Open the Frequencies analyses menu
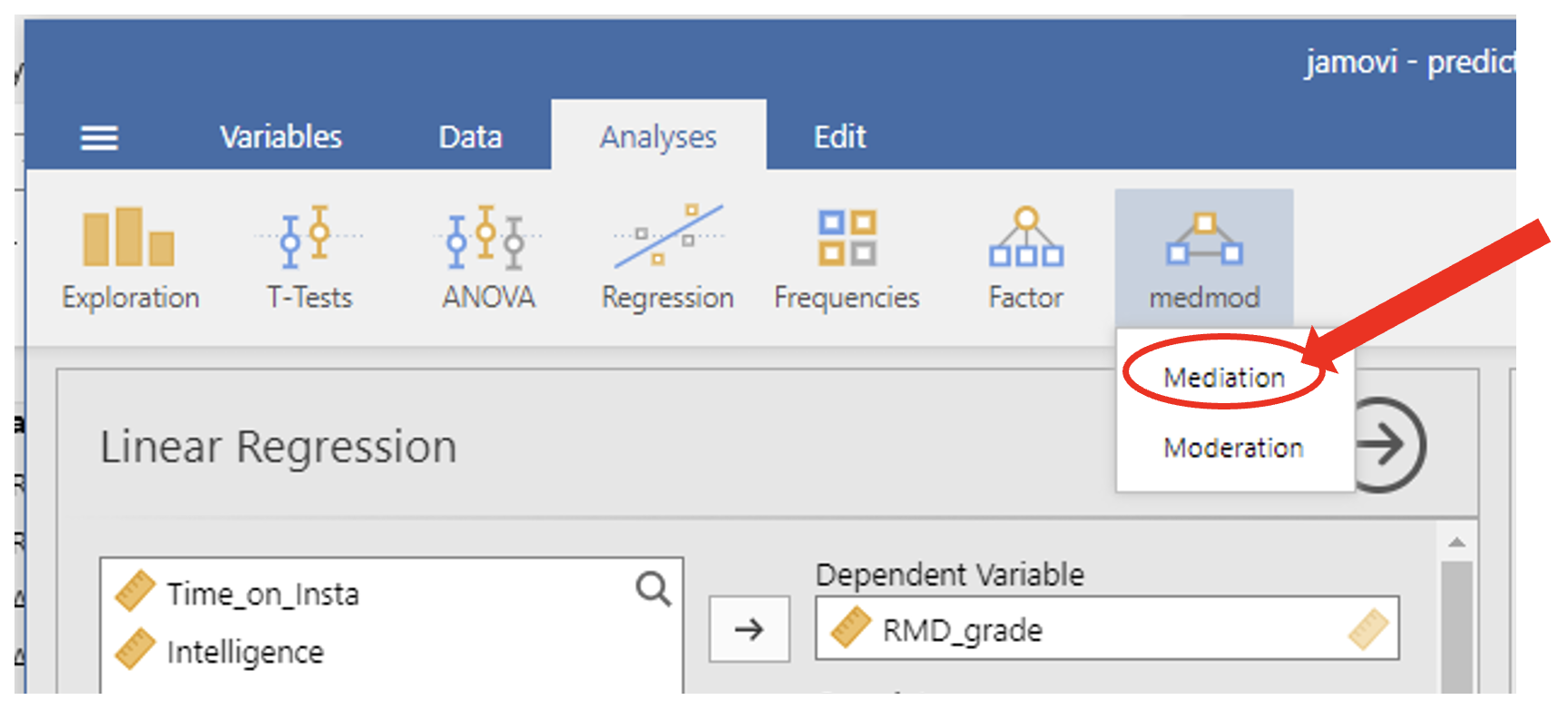Screen dimensions: 1568x710 pyautogui.click(x=847, y=259)
